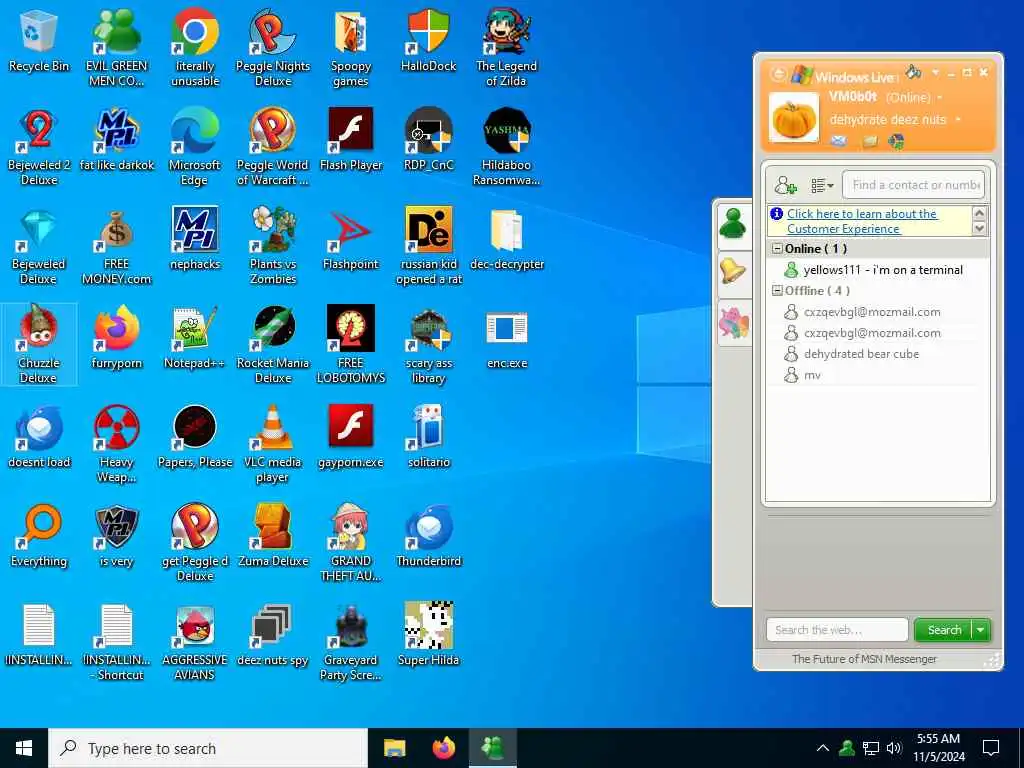Screen dimensions: 1024x768
Task: Launch the Heavy Weap... shortcut
Action: click(116, 445)
